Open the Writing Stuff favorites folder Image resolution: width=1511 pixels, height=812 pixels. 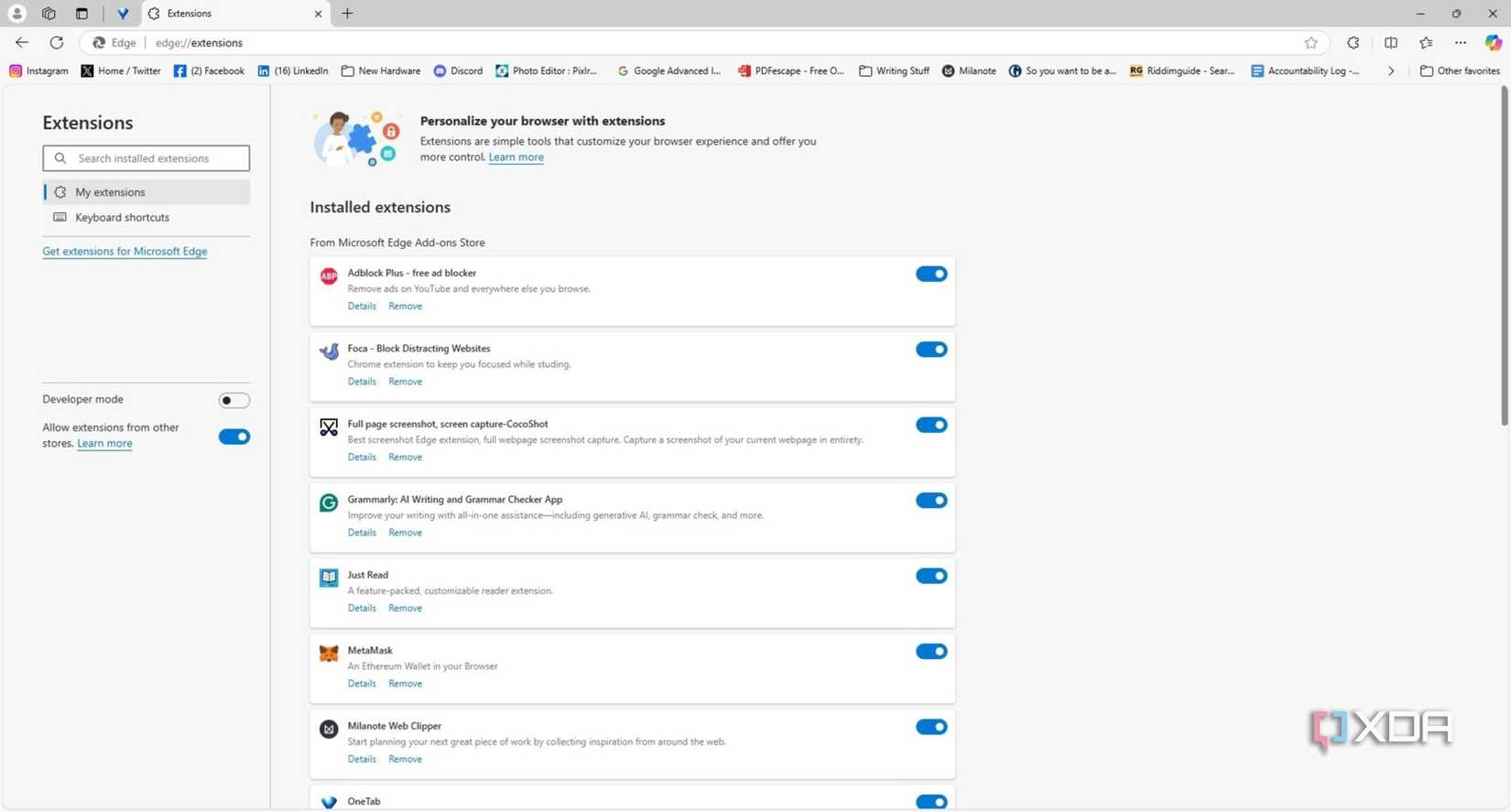(x=894, y=70)
